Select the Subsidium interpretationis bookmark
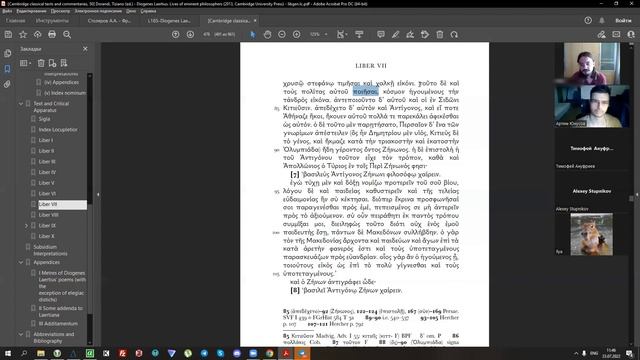This screenshot has height=360, width=640. [x=51, y=250]
